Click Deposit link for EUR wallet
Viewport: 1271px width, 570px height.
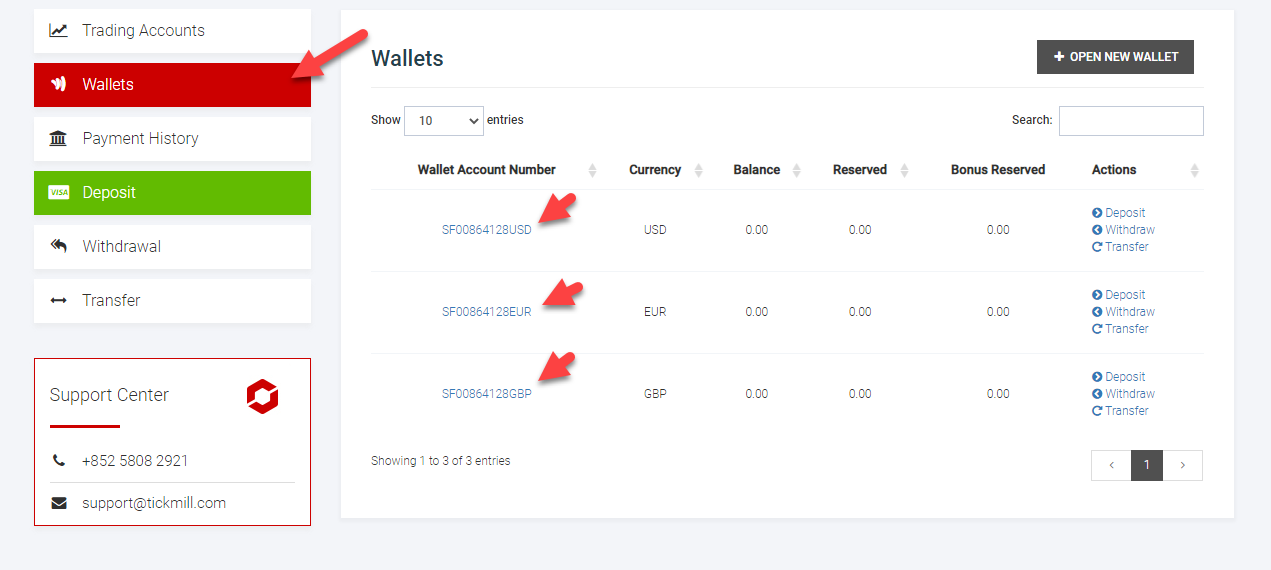pos(1119,295)
